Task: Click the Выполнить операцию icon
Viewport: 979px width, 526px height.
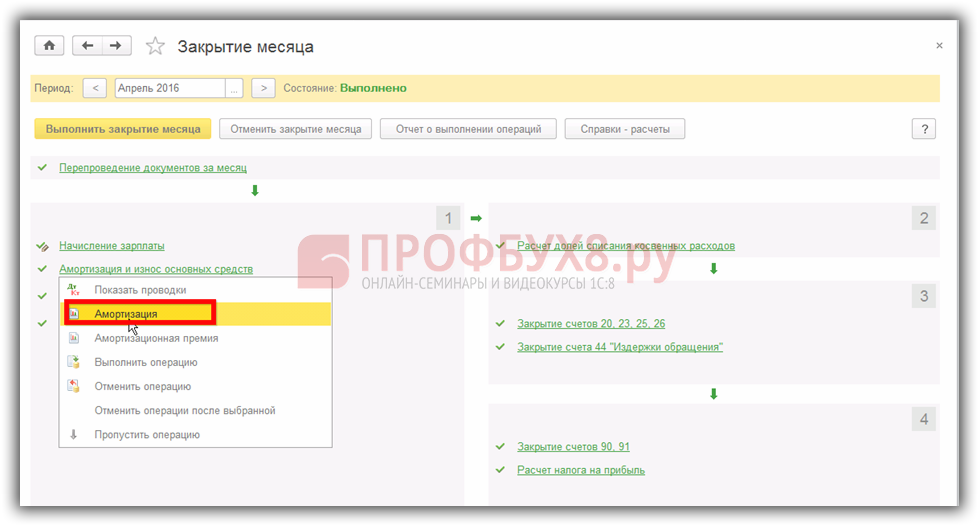Action: pos(73,362)
